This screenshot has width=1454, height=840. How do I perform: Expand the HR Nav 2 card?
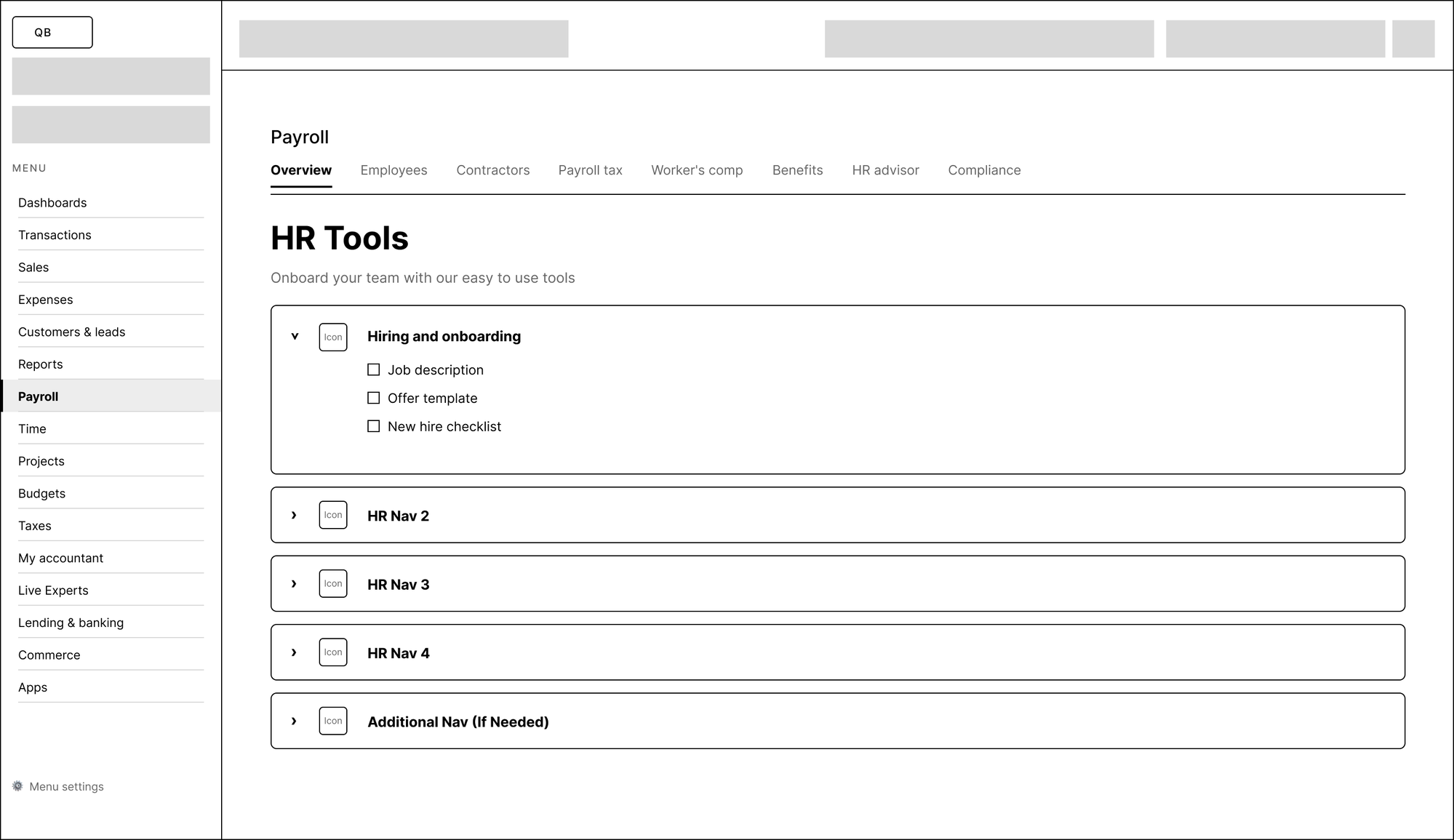click(x=294, y=515)
